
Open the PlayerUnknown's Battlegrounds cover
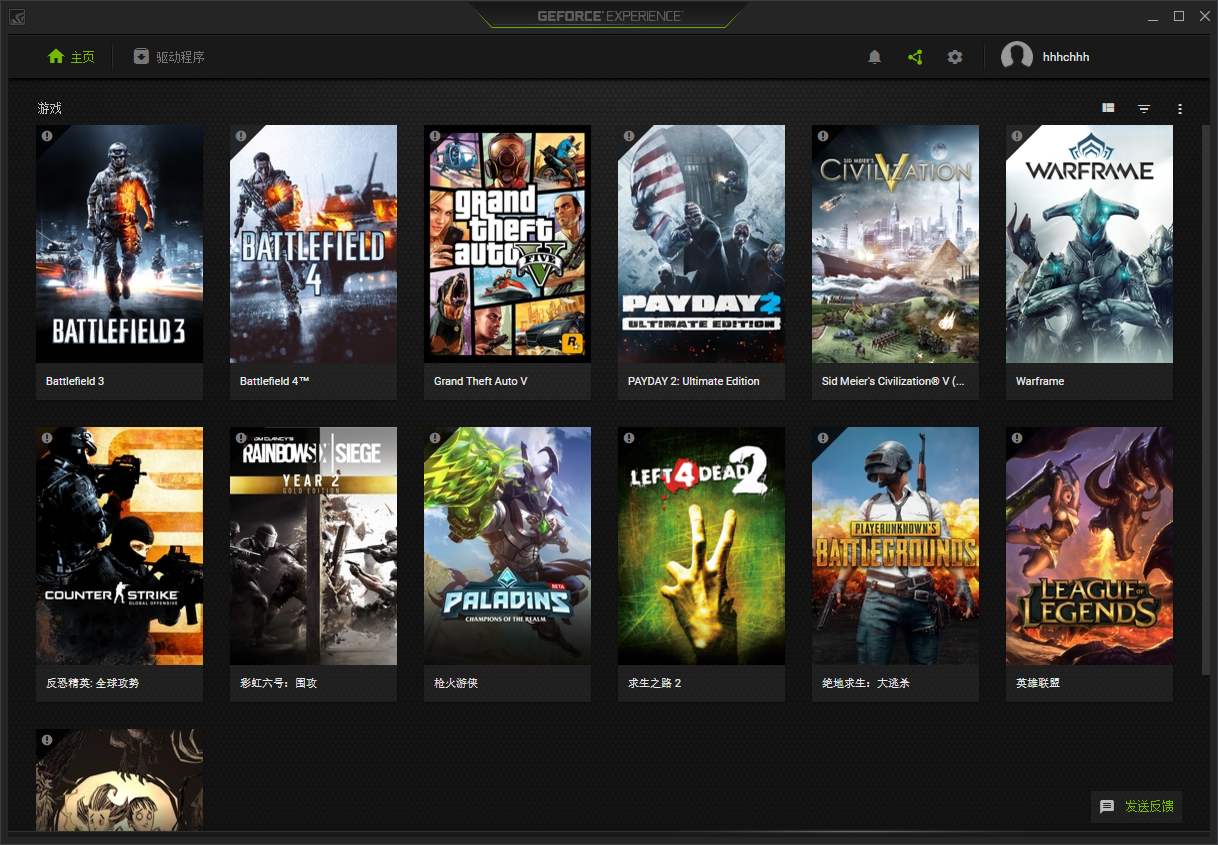895,546
